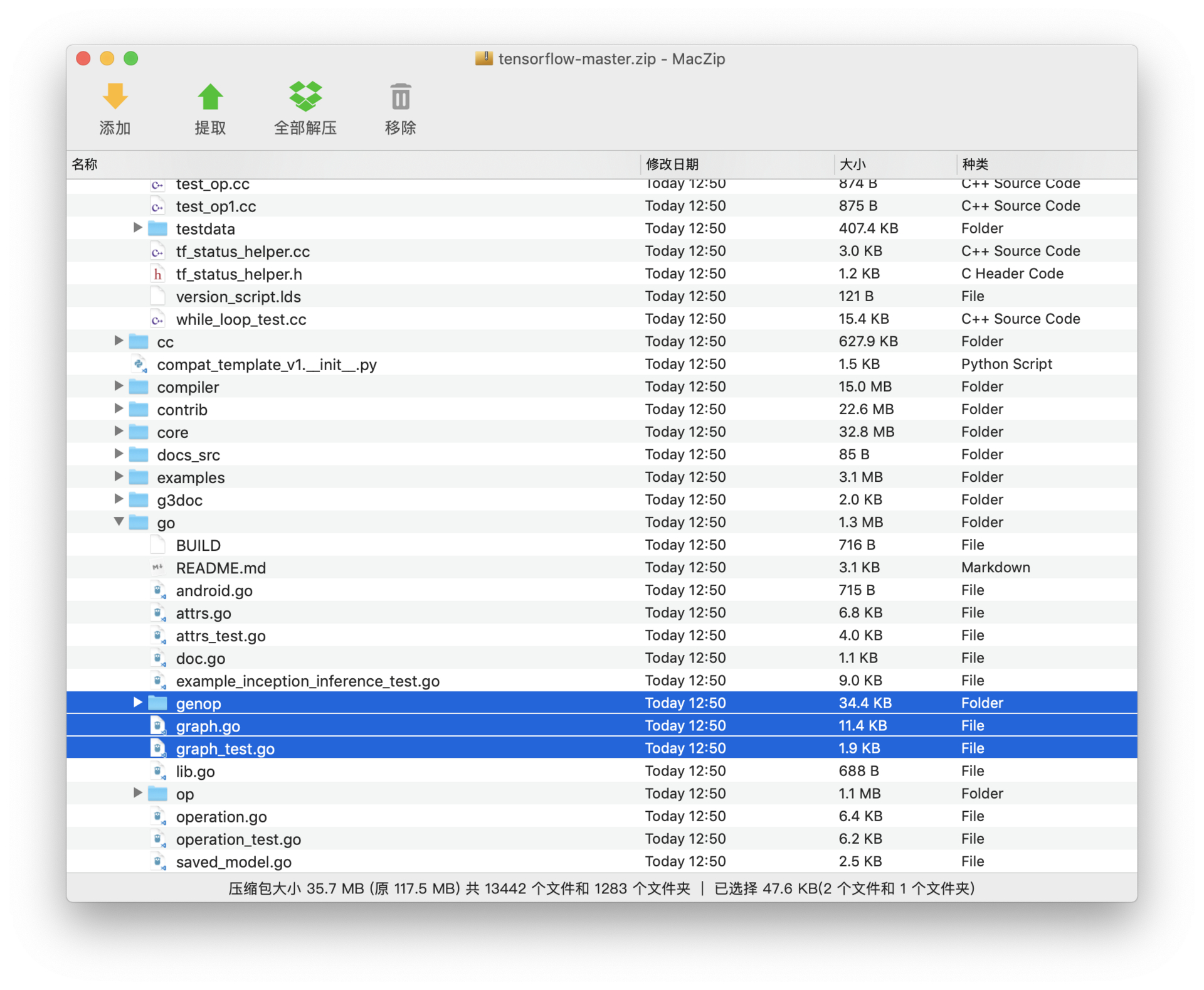Click the 32.8 MB size cell
Image resolution: width=1204 pixels, height=990 pixels.
867,432
